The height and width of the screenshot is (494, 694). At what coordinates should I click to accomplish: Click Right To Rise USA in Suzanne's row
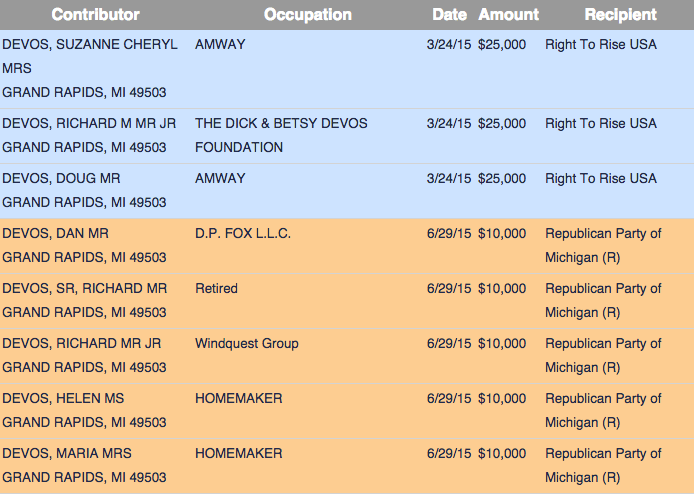tap(600, 45)
